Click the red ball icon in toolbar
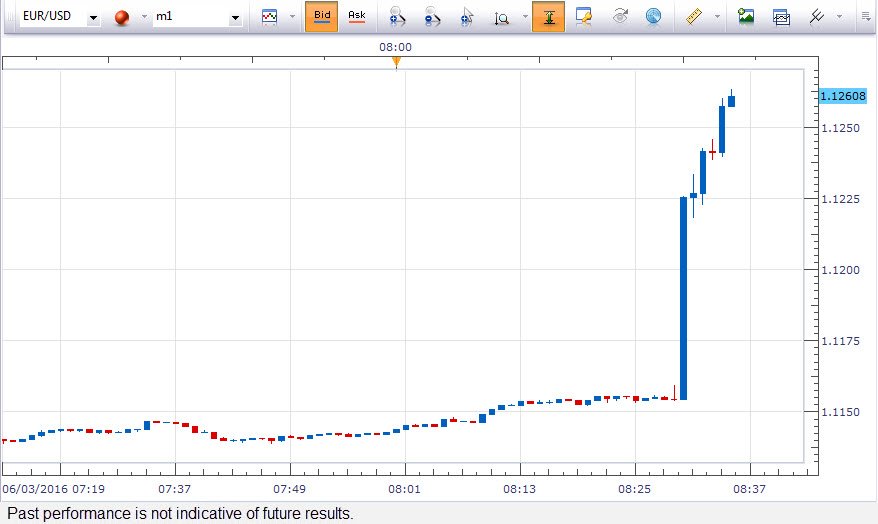Image resolution: width=878 pixels, height=524 pixels. (x=122, y=18)
